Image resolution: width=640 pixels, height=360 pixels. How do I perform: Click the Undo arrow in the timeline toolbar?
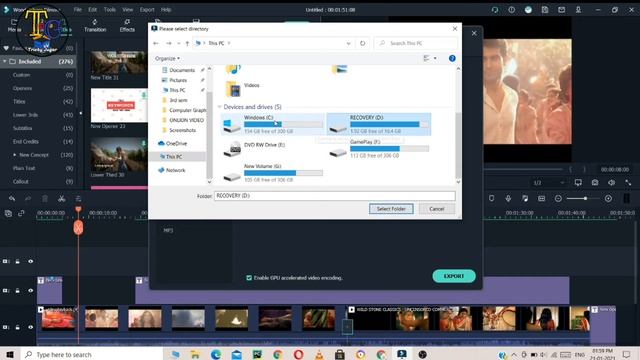point(12,198)
